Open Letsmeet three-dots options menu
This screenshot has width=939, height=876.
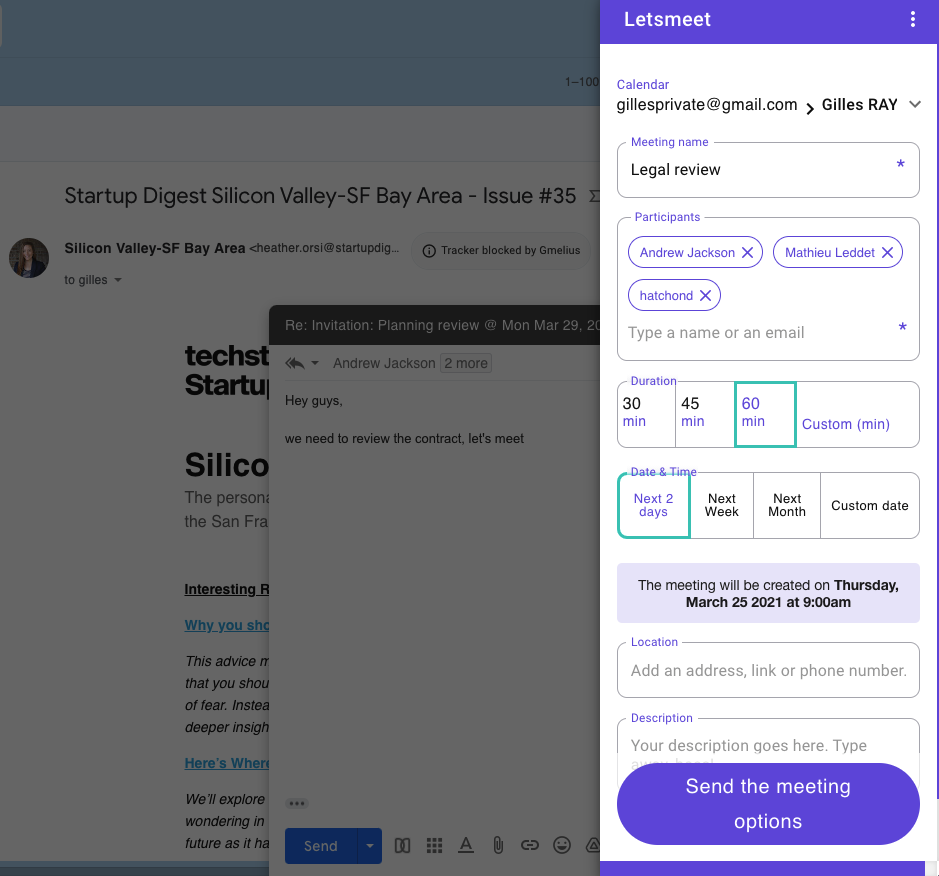tap(912, 20)
